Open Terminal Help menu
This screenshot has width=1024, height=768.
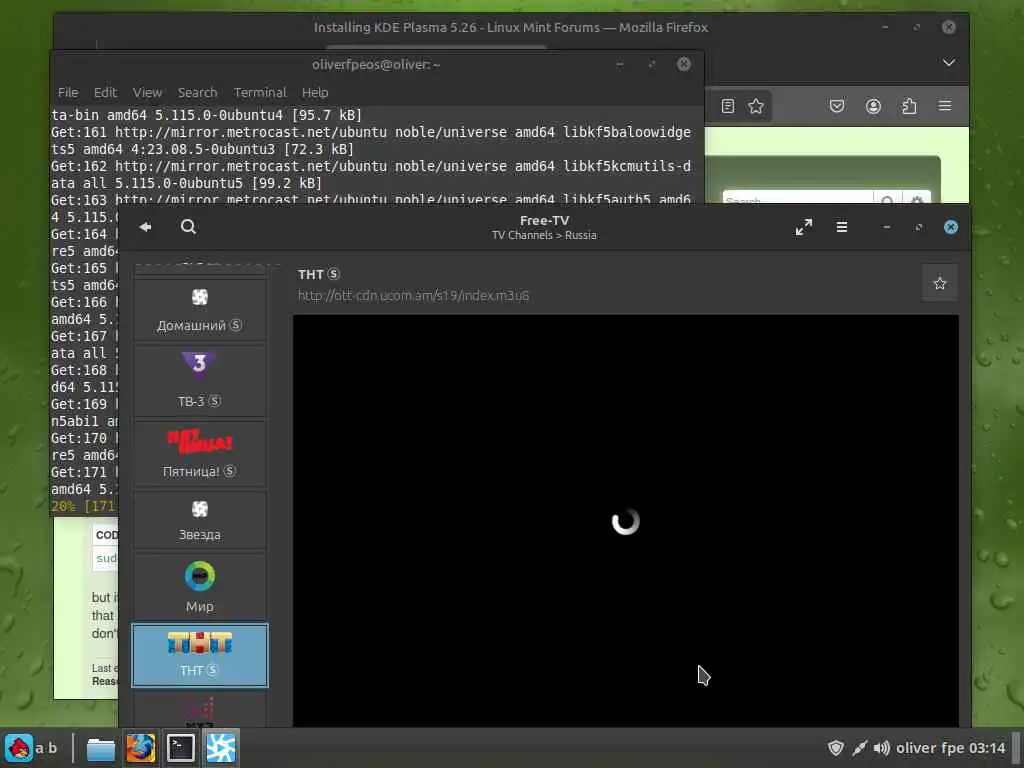click(315, 92)
